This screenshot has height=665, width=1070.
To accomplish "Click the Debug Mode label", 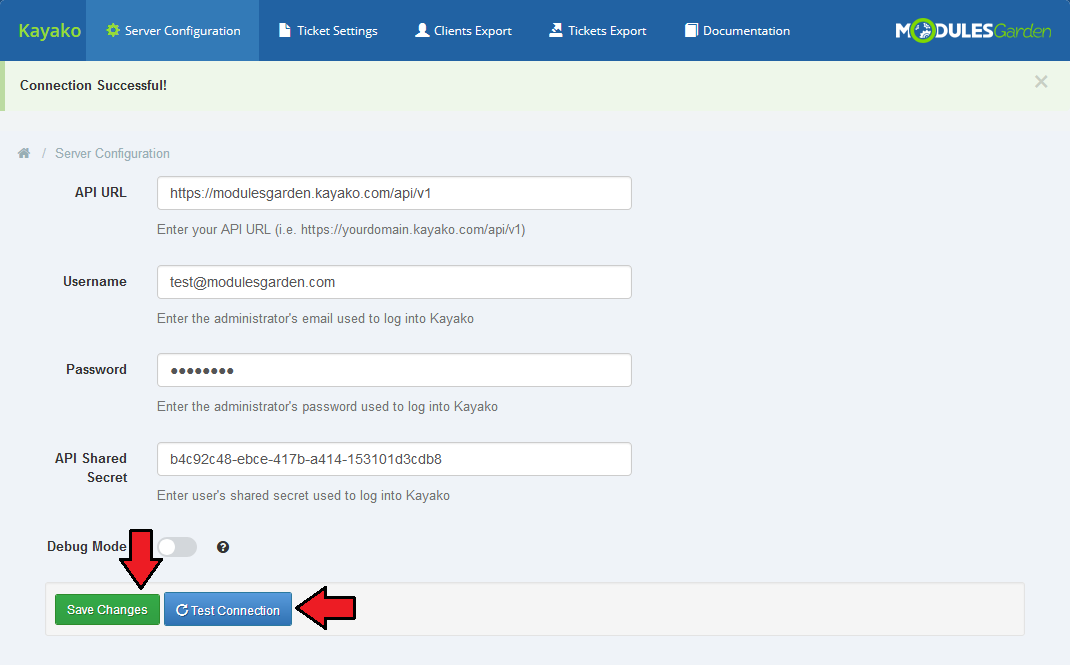I will 87,546.
